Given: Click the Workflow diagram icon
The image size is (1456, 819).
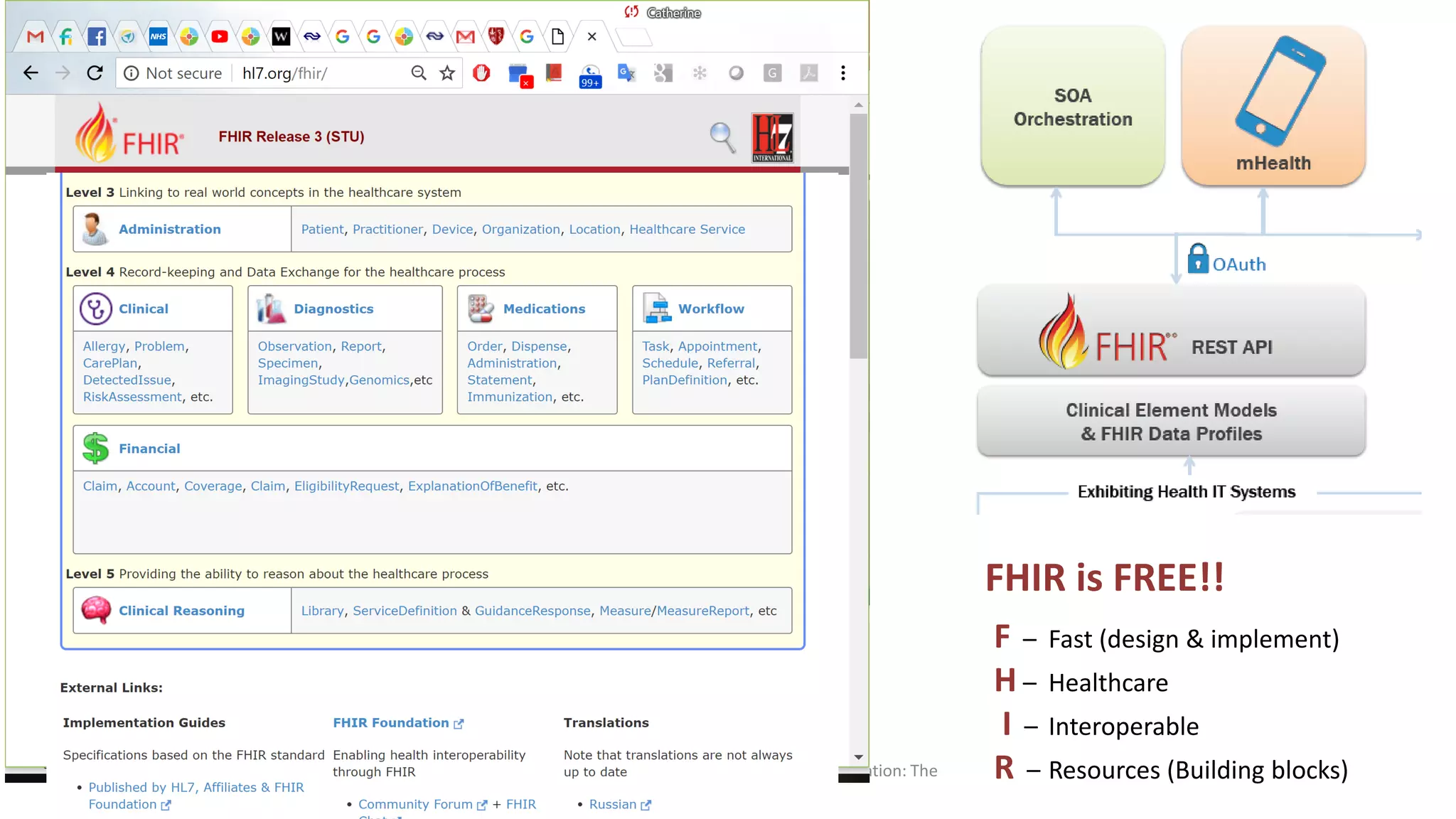Looking at the screenshot, I should tap(657, 309).
